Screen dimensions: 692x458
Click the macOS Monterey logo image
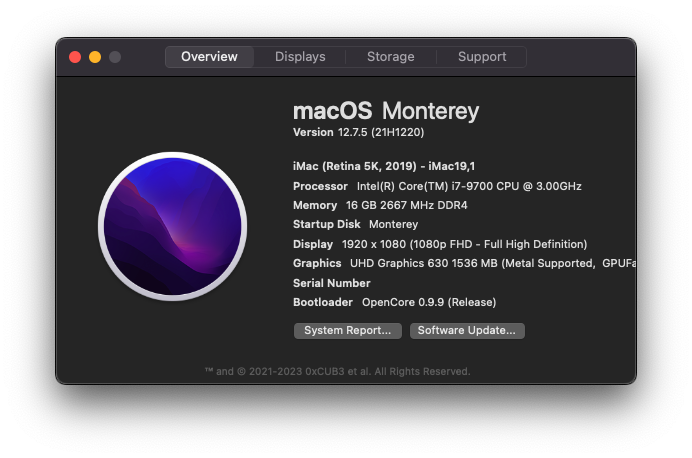click(x=173, y=226)
